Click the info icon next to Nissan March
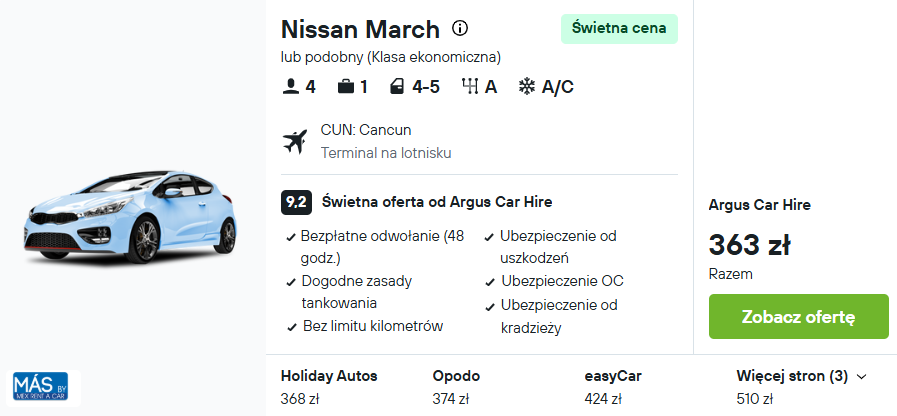The width and height of the screenshot is (897, 416). [x=459, y=27]
